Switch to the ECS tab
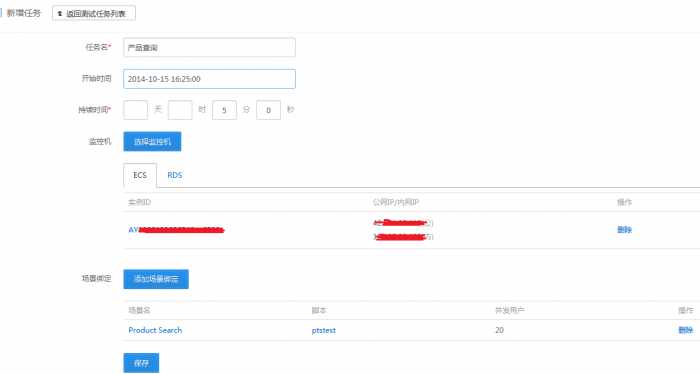 pos(140,175)
